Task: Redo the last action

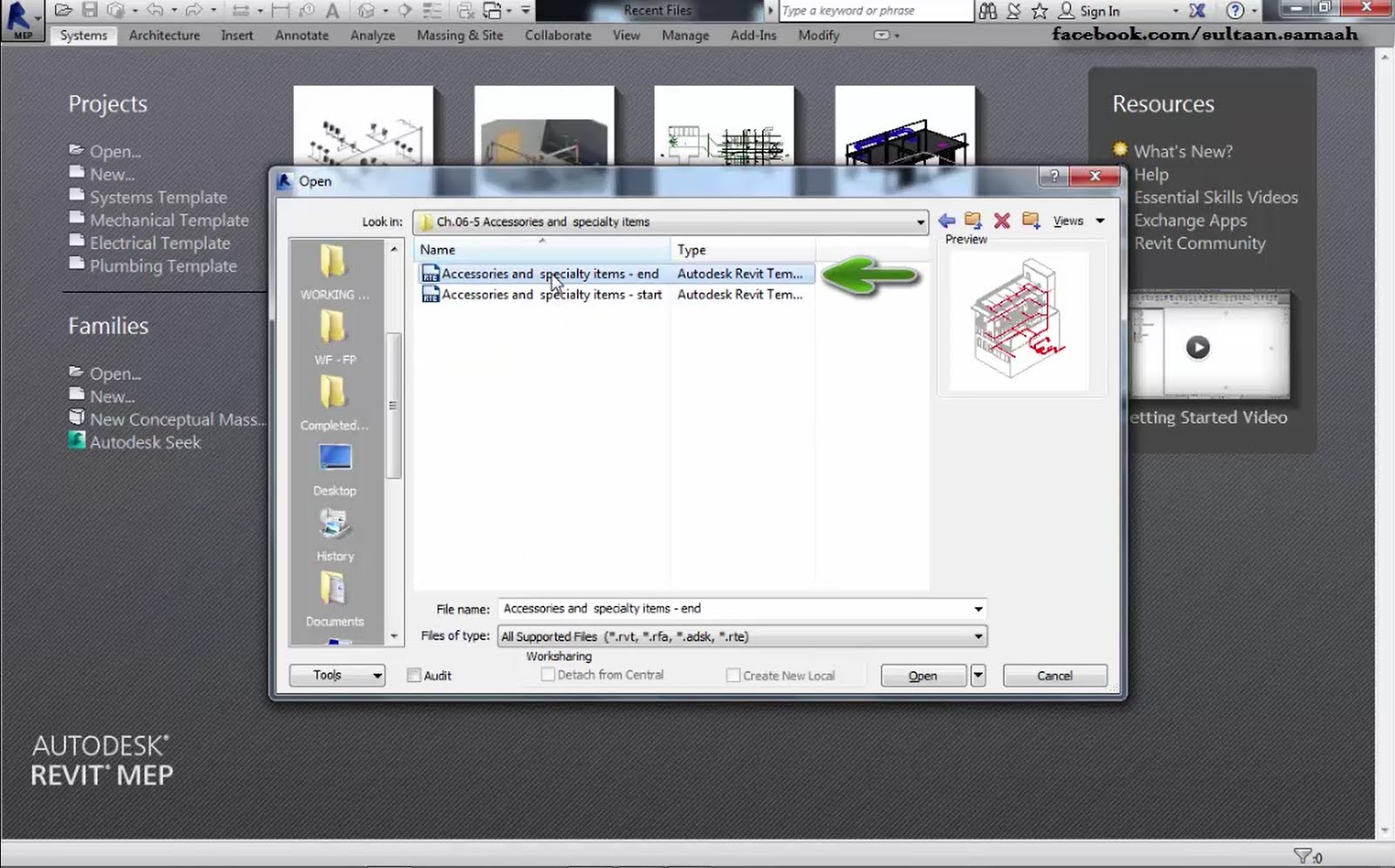Action: [195, 10]
